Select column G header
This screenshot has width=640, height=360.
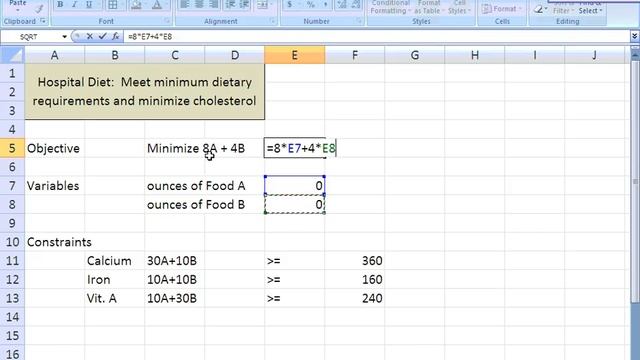[415, 55]
